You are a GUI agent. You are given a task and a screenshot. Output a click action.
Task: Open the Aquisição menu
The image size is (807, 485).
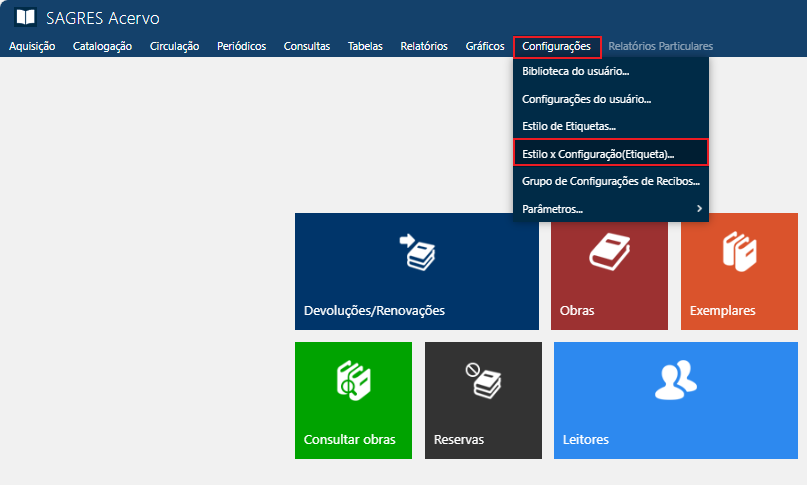click(x=32, y=46)
